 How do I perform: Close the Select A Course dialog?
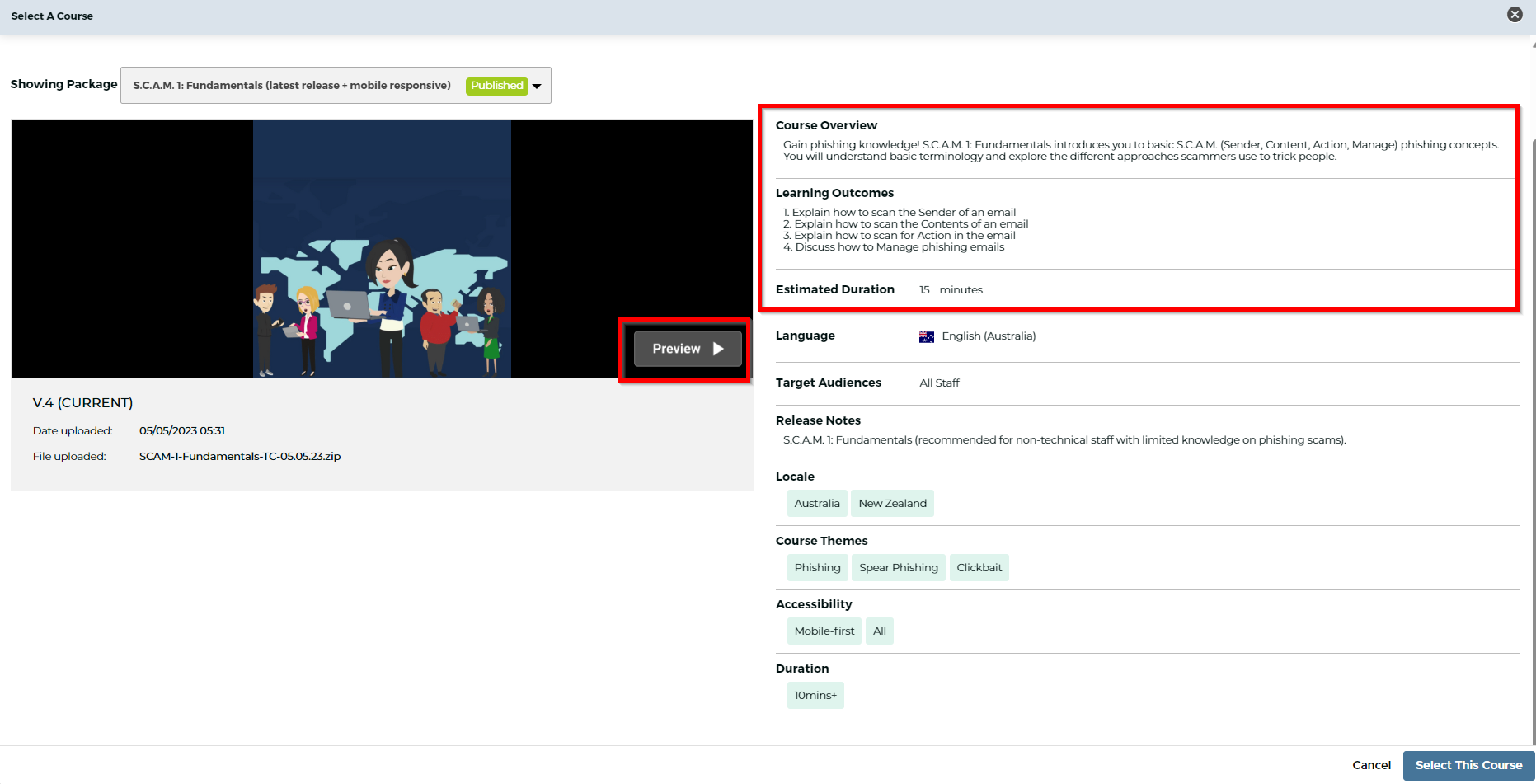coord(1515,14)
